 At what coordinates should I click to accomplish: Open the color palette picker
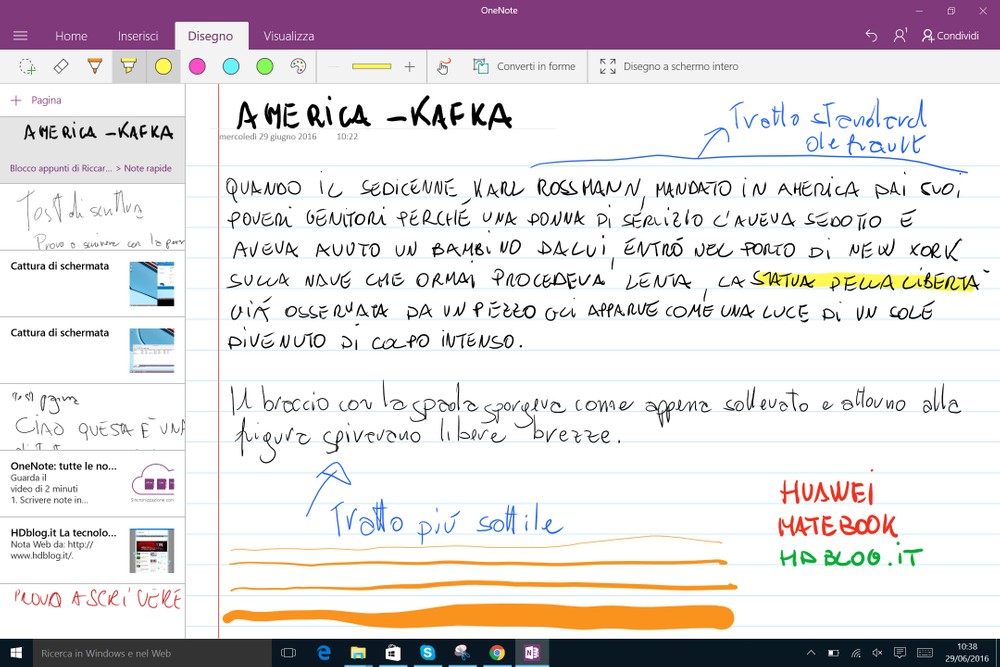298,66
